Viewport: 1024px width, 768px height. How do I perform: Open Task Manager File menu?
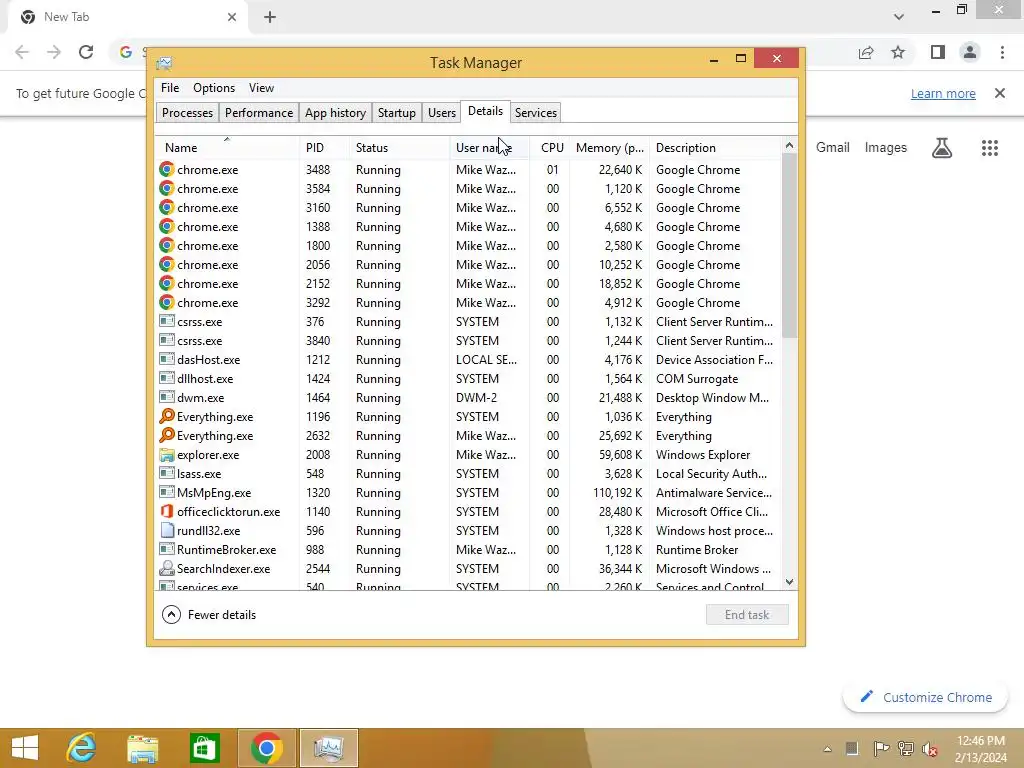pos(170,88)
